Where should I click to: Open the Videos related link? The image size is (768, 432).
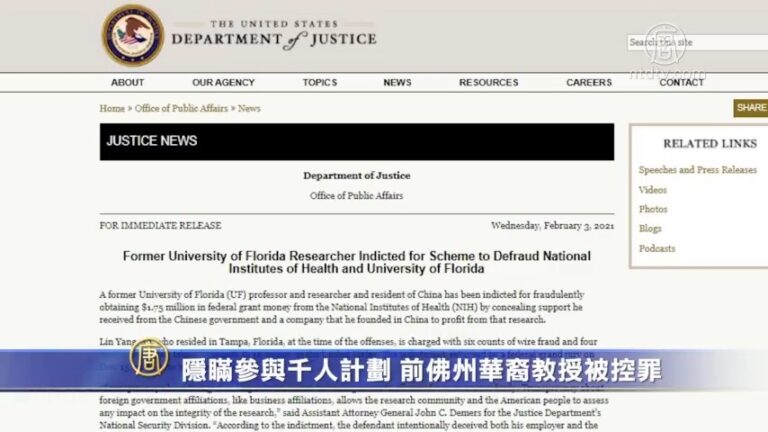pyautogui.click(x=652, y=190)
